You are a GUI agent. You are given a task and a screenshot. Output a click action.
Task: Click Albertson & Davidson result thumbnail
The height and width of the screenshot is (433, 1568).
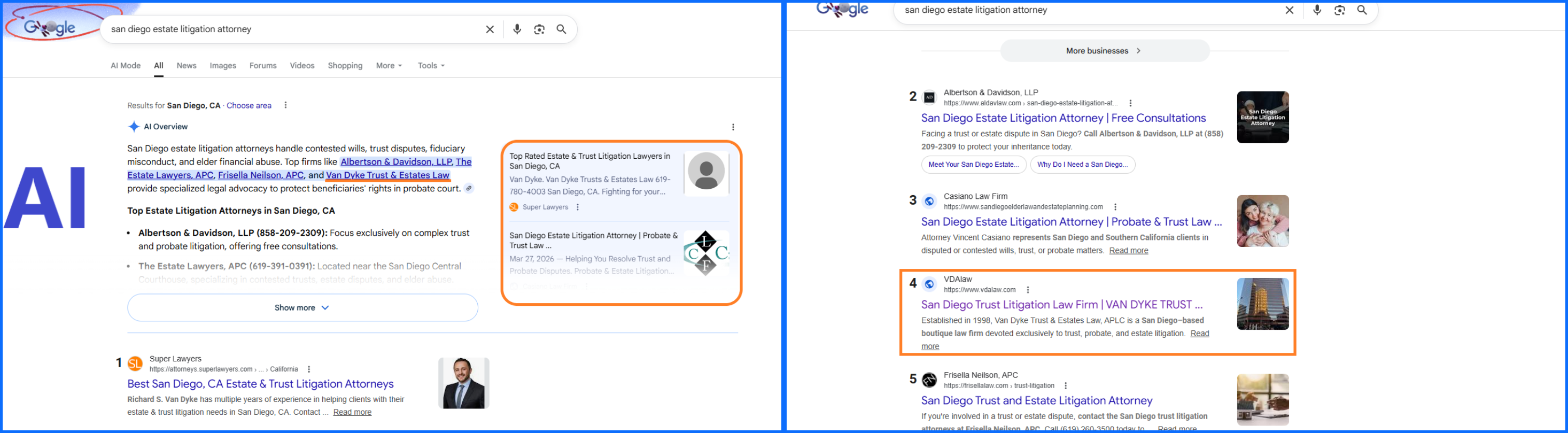pos(1262,118)
